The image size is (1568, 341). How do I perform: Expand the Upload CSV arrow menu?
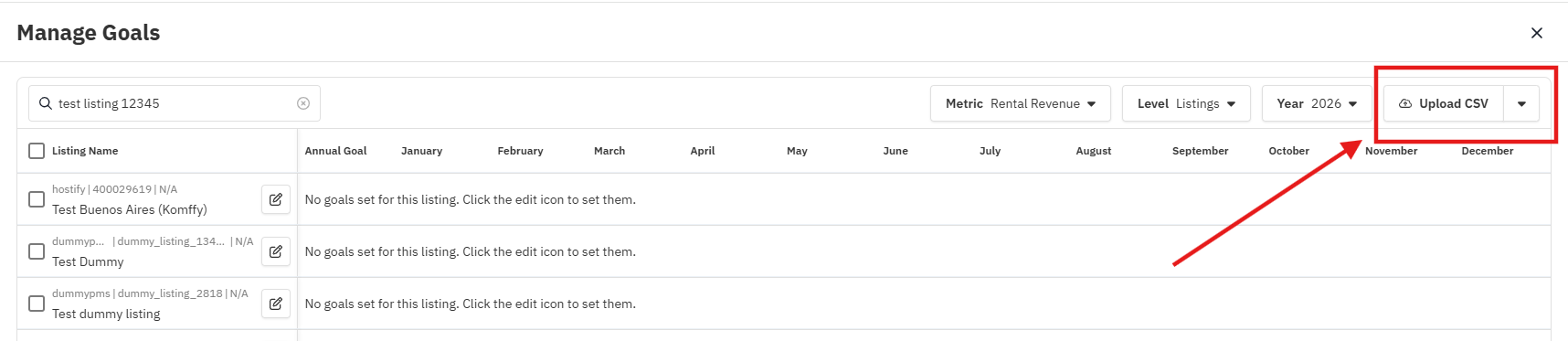pos(1521,103)
